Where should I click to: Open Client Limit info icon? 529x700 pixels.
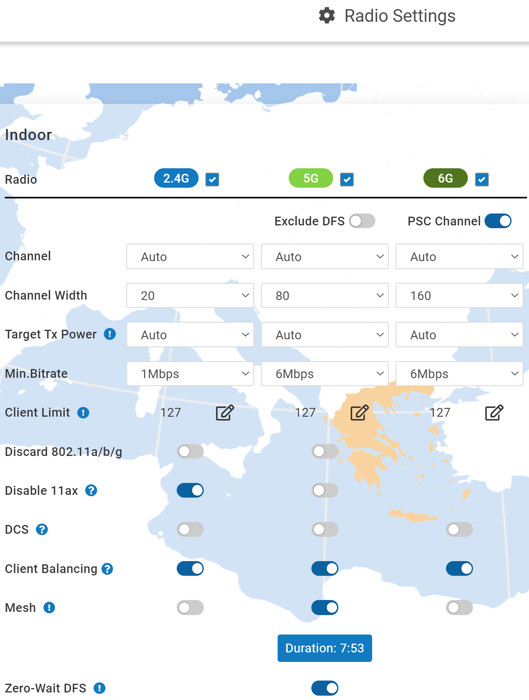click(83, 412)
